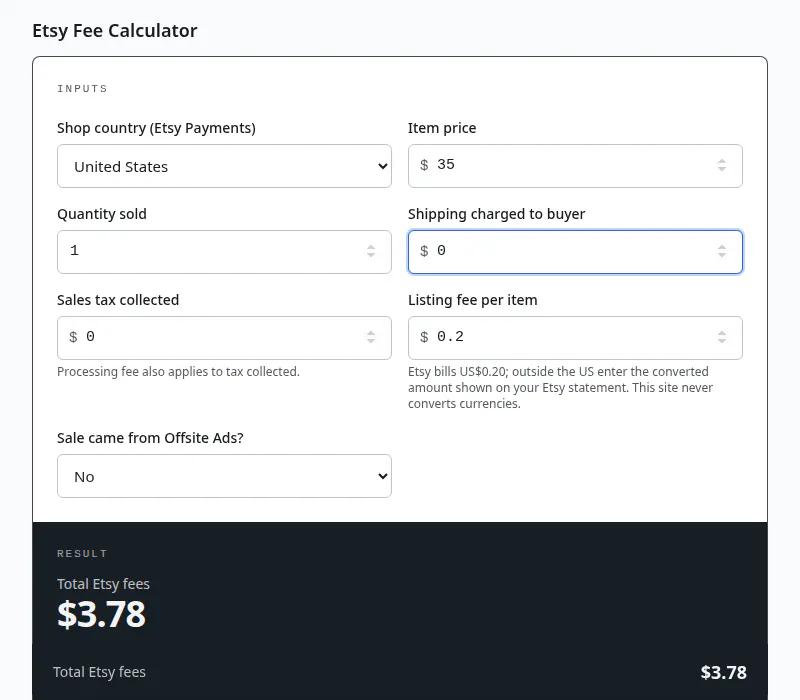Click the 'Etsy bills US$0.20' helper text

(560, 387)
